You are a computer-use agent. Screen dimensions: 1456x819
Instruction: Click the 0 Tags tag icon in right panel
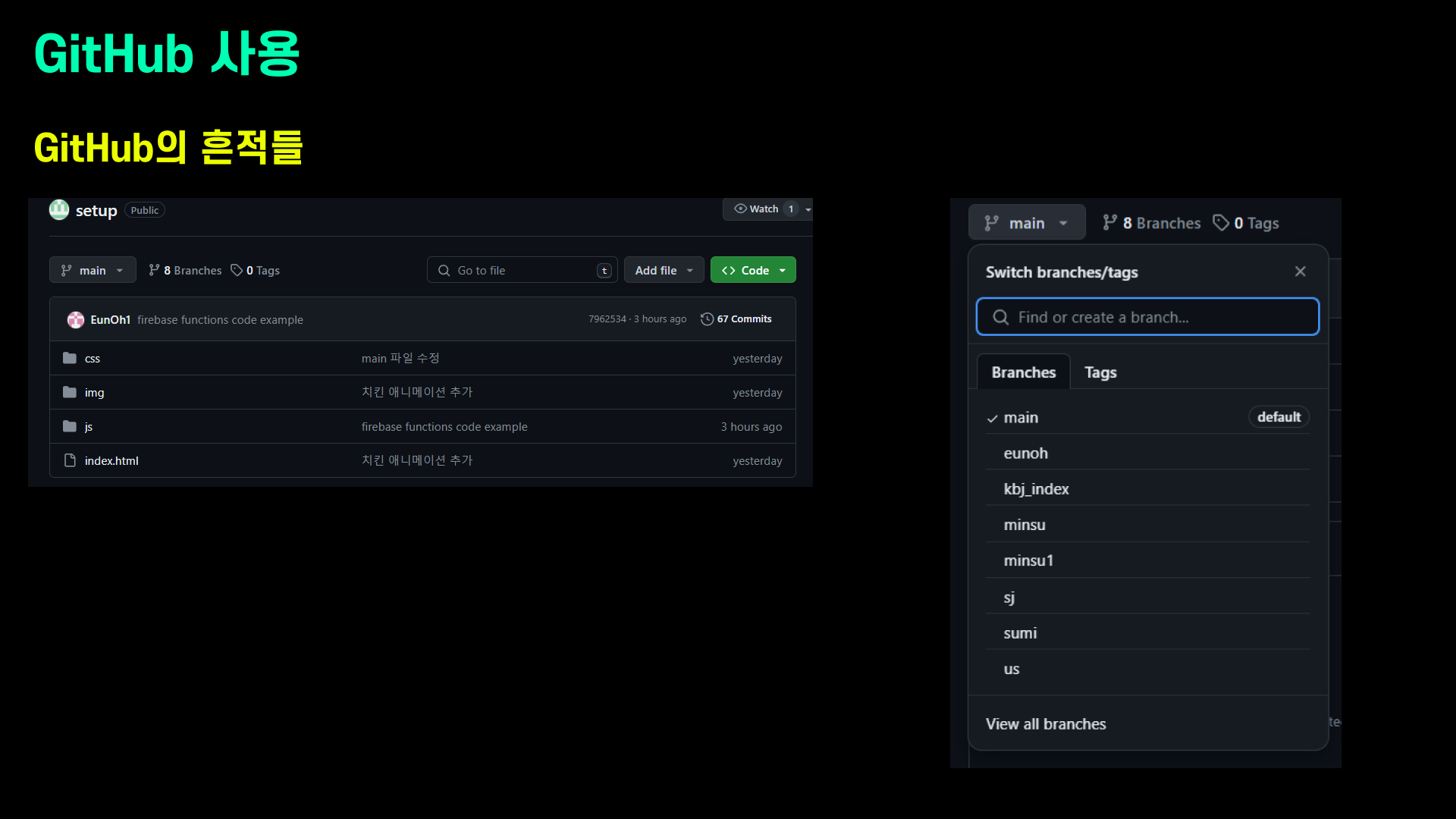1221,223
